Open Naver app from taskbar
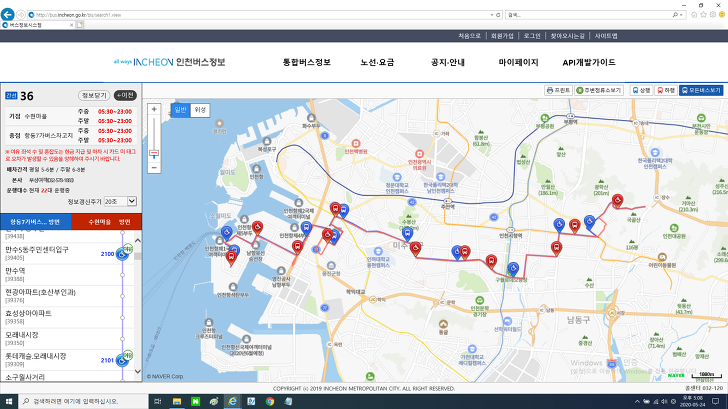 tap(195, 401)
